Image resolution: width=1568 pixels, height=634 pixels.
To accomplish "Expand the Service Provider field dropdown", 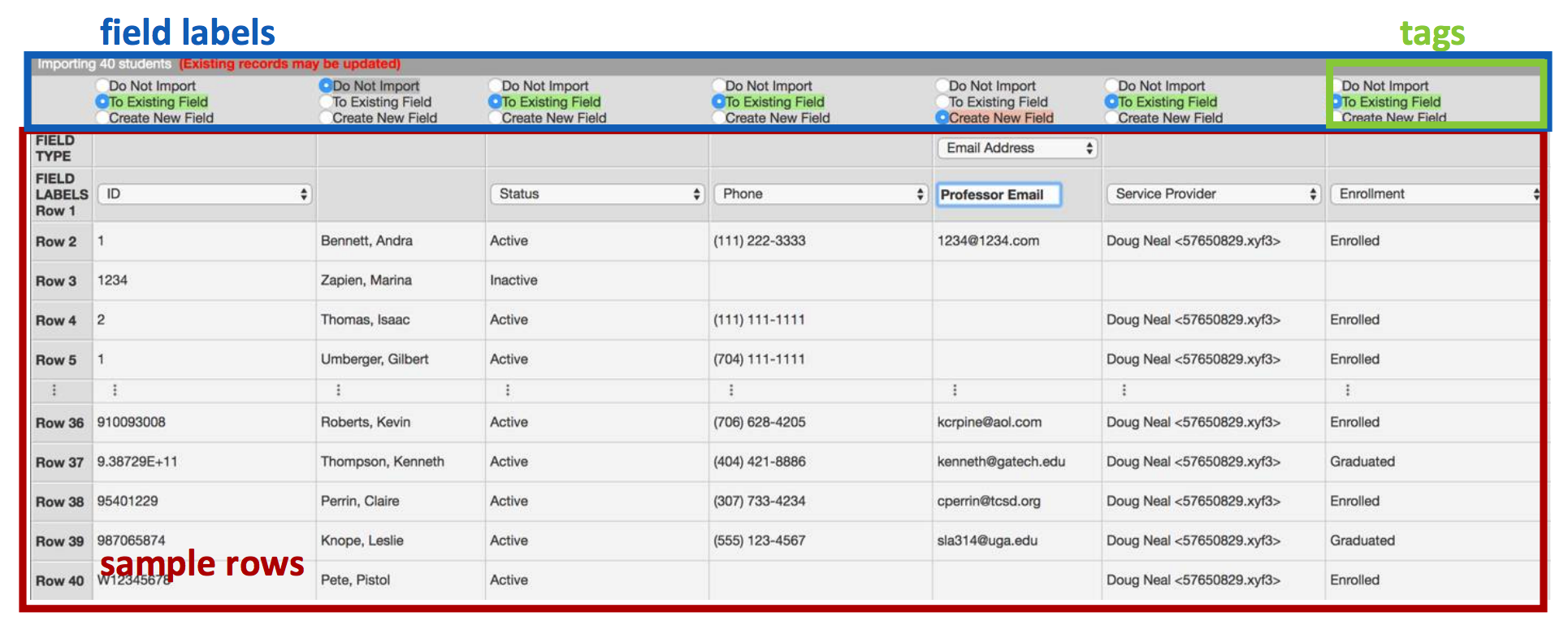I will click(1214, 194).
